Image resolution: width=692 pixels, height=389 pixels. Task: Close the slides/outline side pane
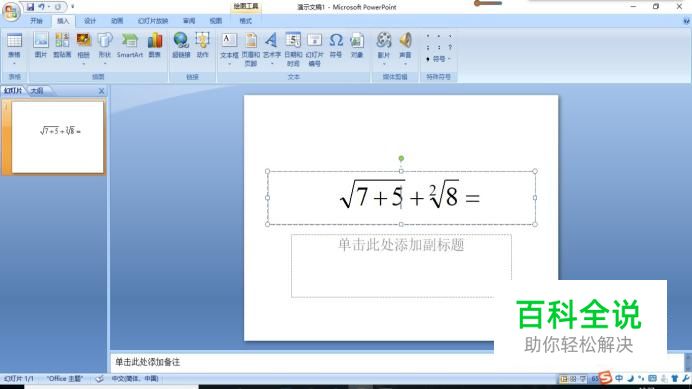click(x=102, y=91)
